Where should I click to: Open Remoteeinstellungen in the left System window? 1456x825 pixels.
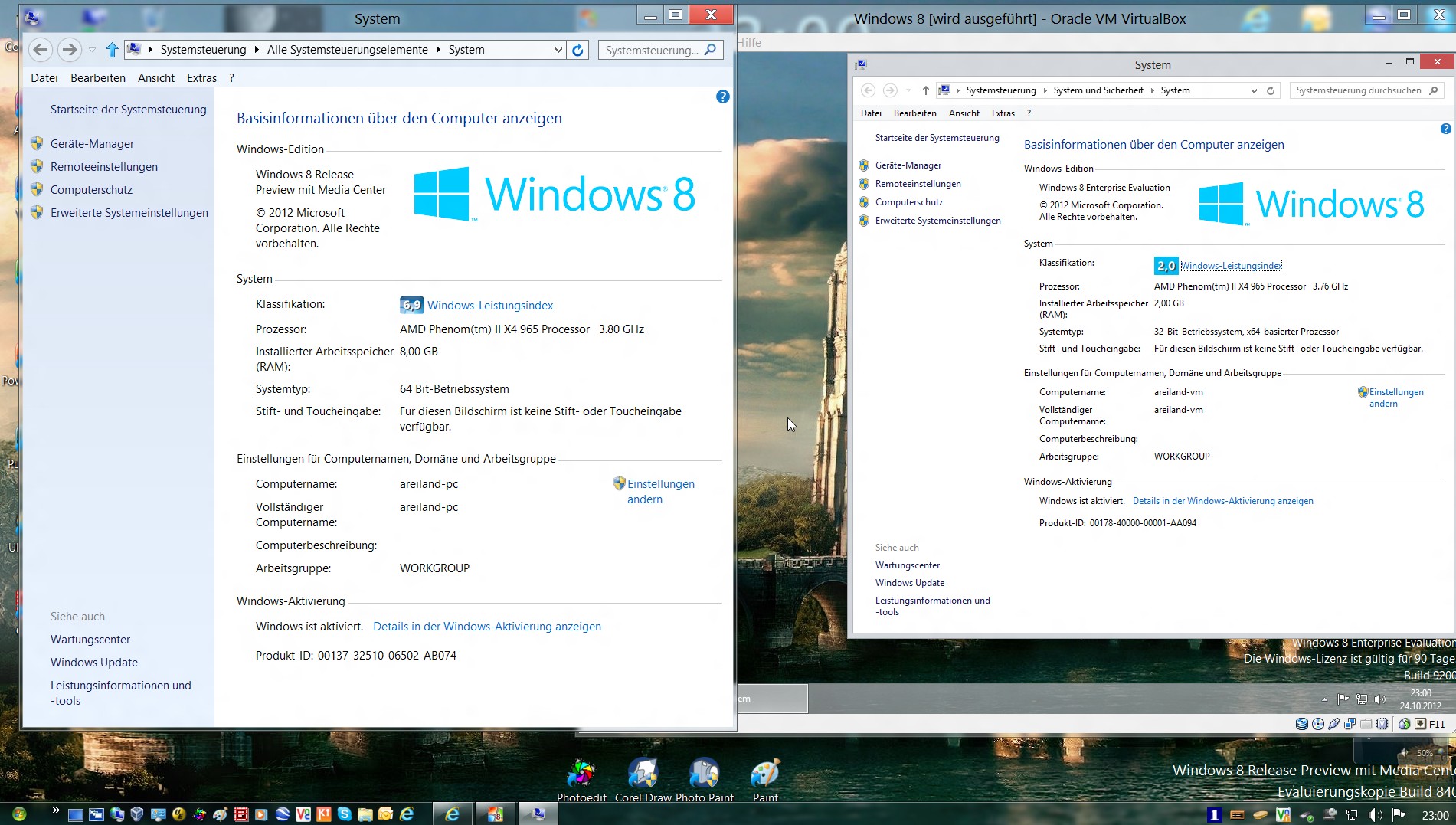coord(104,167)
